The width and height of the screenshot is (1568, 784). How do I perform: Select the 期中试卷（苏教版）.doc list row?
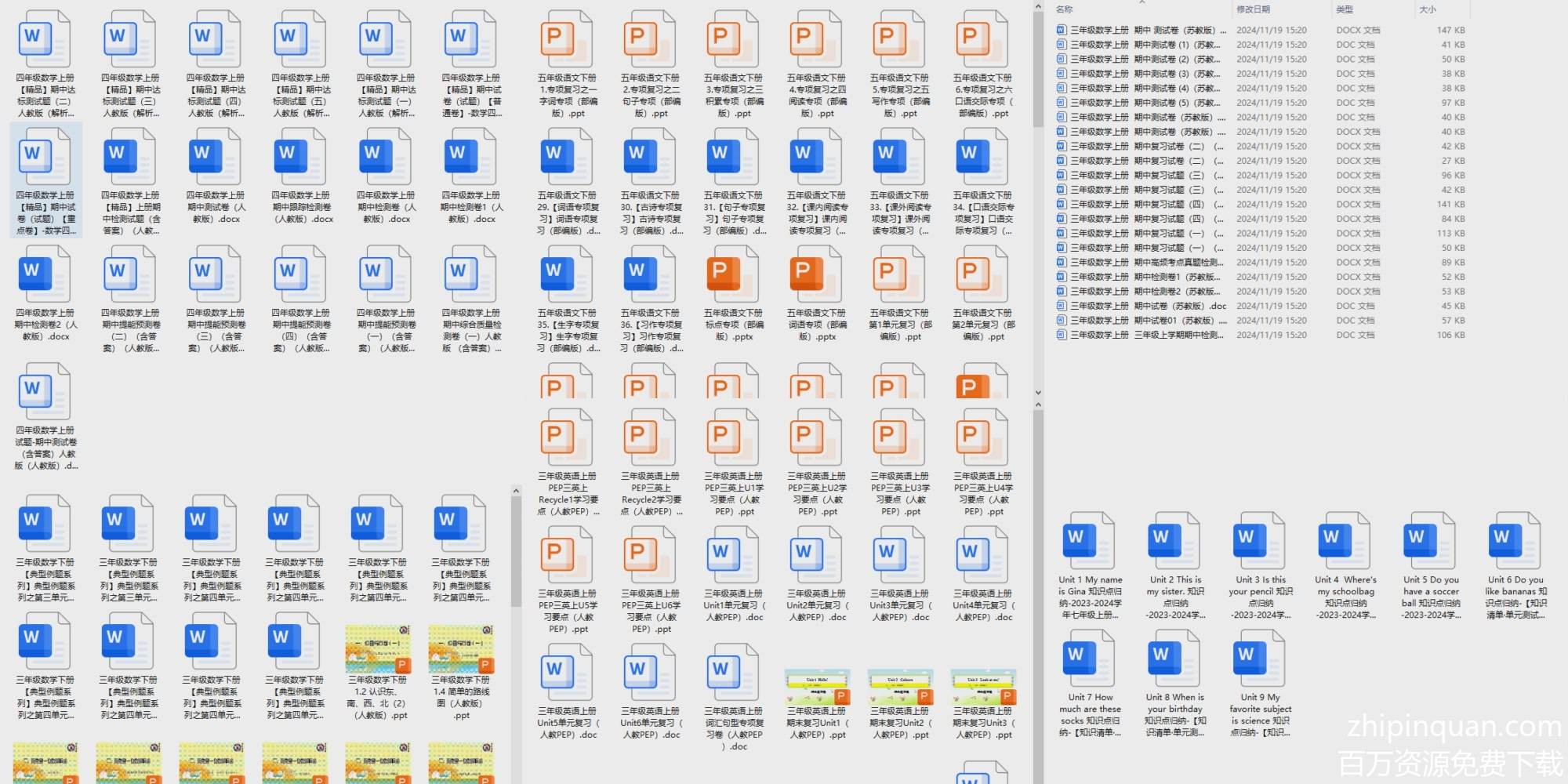1261,306
